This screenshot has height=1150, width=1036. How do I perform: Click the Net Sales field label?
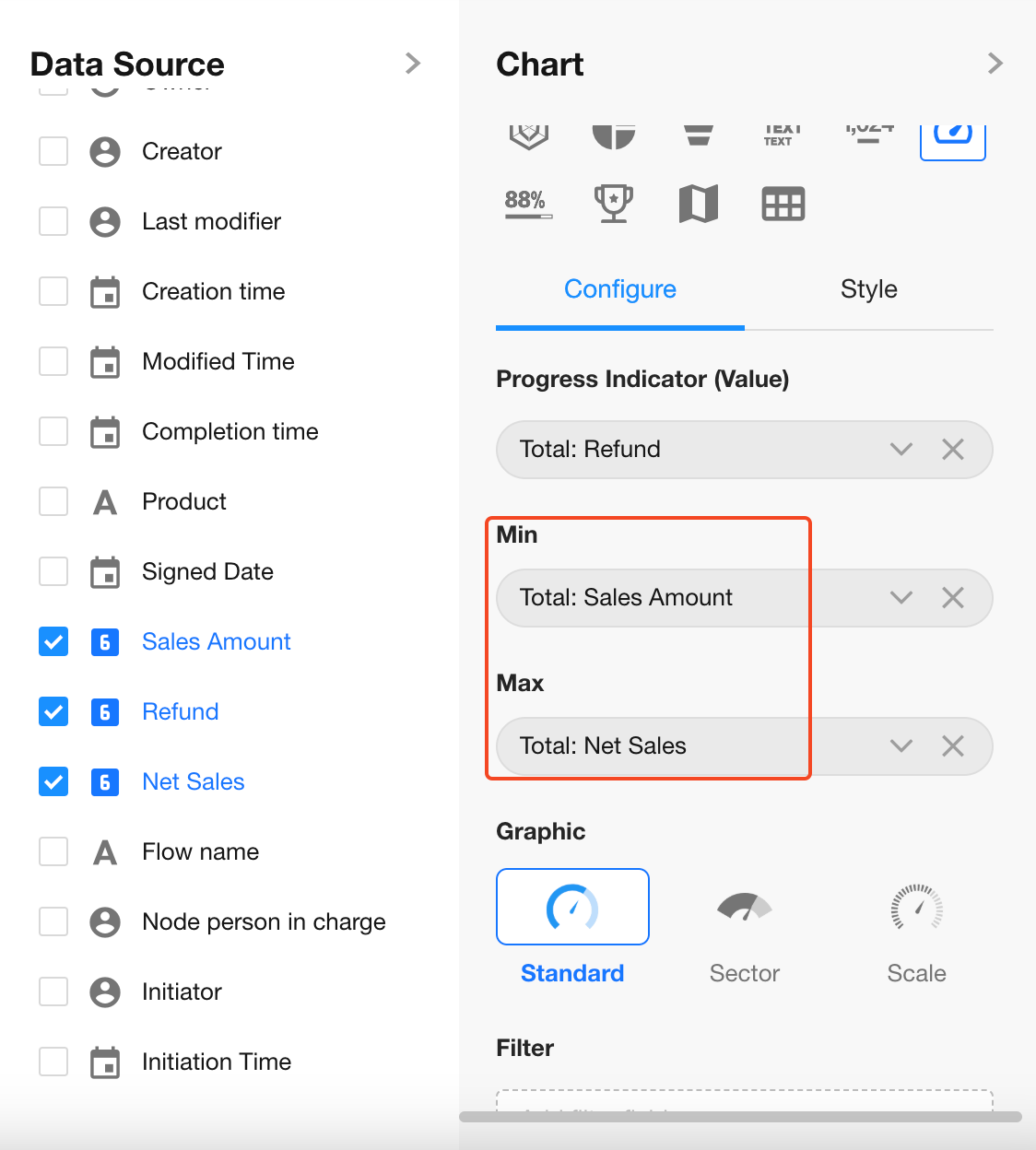click(x=194, y=781)
